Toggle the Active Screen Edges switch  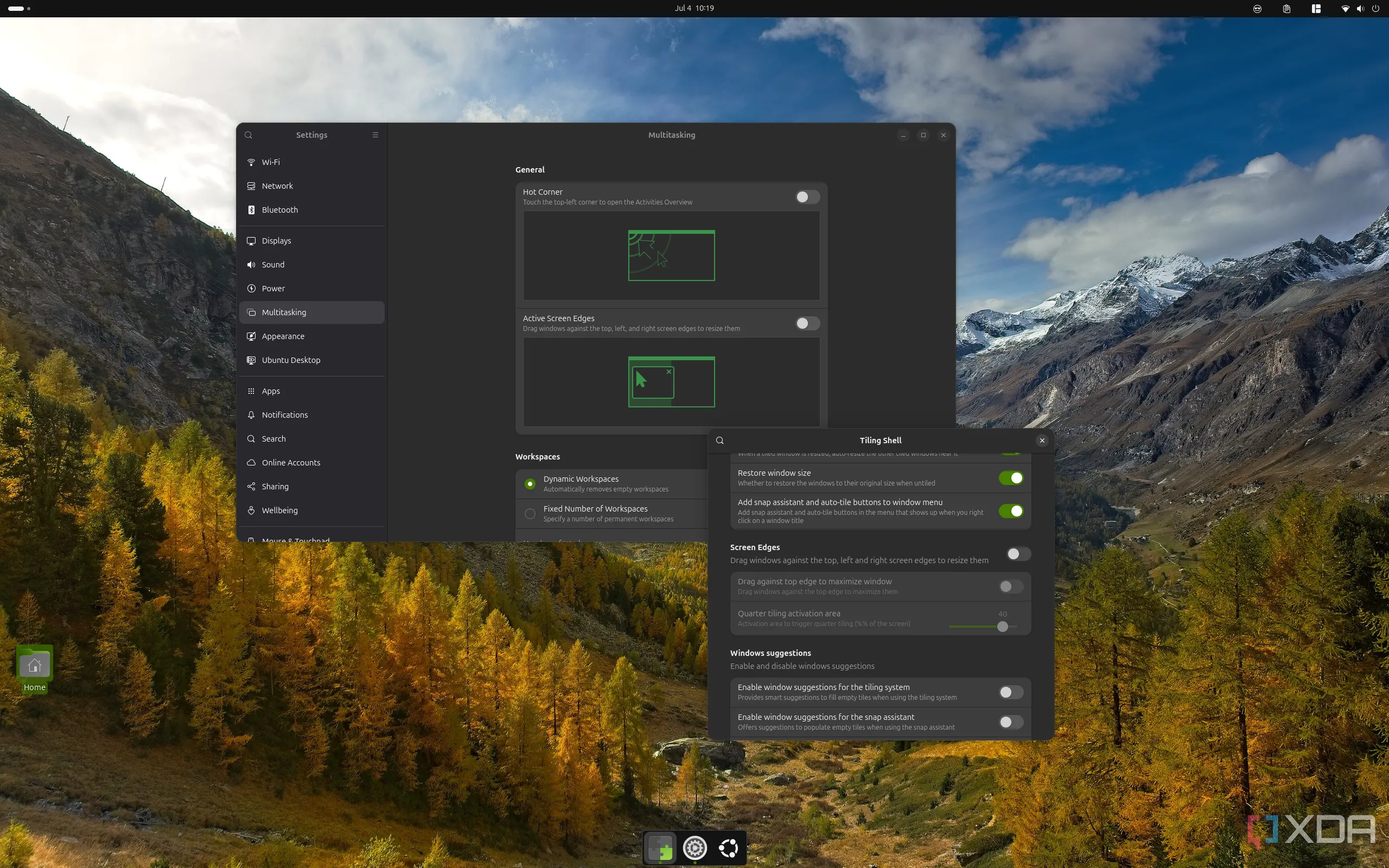[x=807, y=323]
